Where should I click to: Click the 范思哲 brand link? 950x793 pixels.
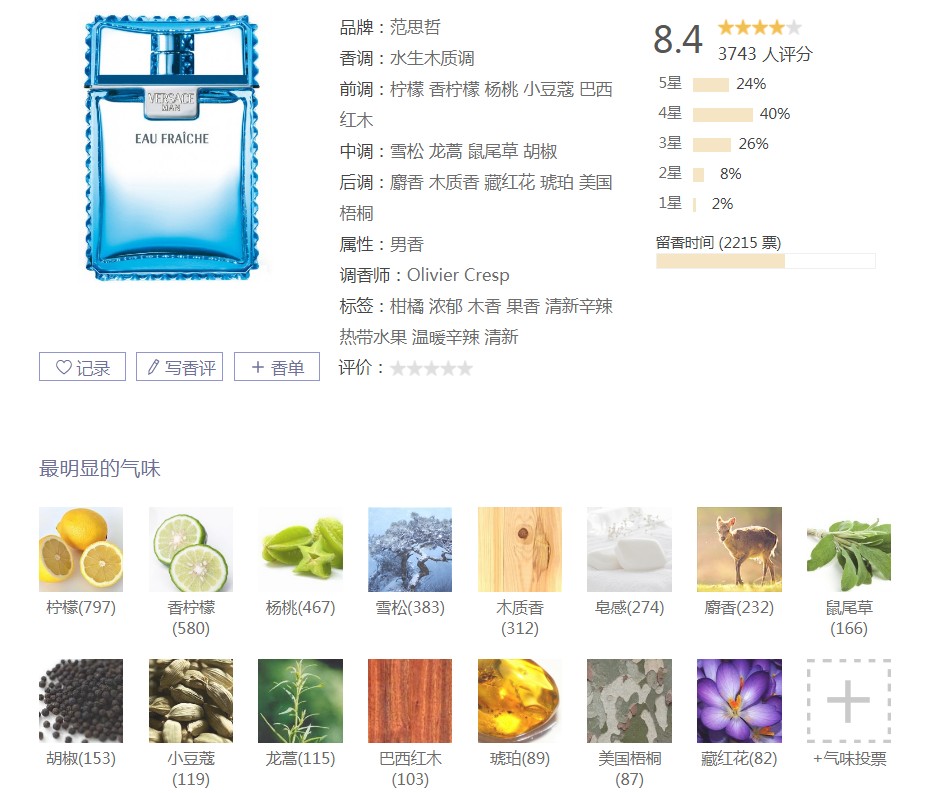click(415, 27)
